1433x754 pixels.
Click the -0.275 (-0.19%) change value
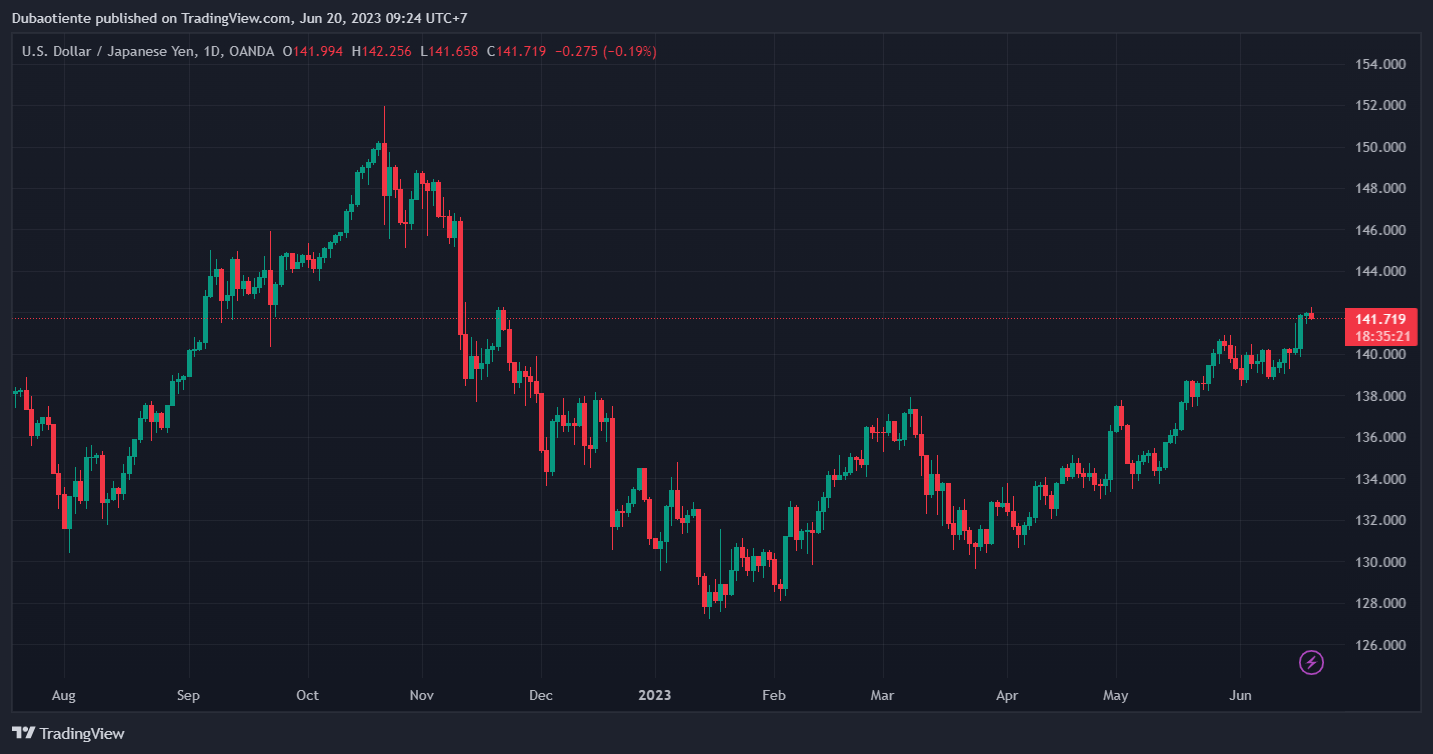(x=605, y=51)
